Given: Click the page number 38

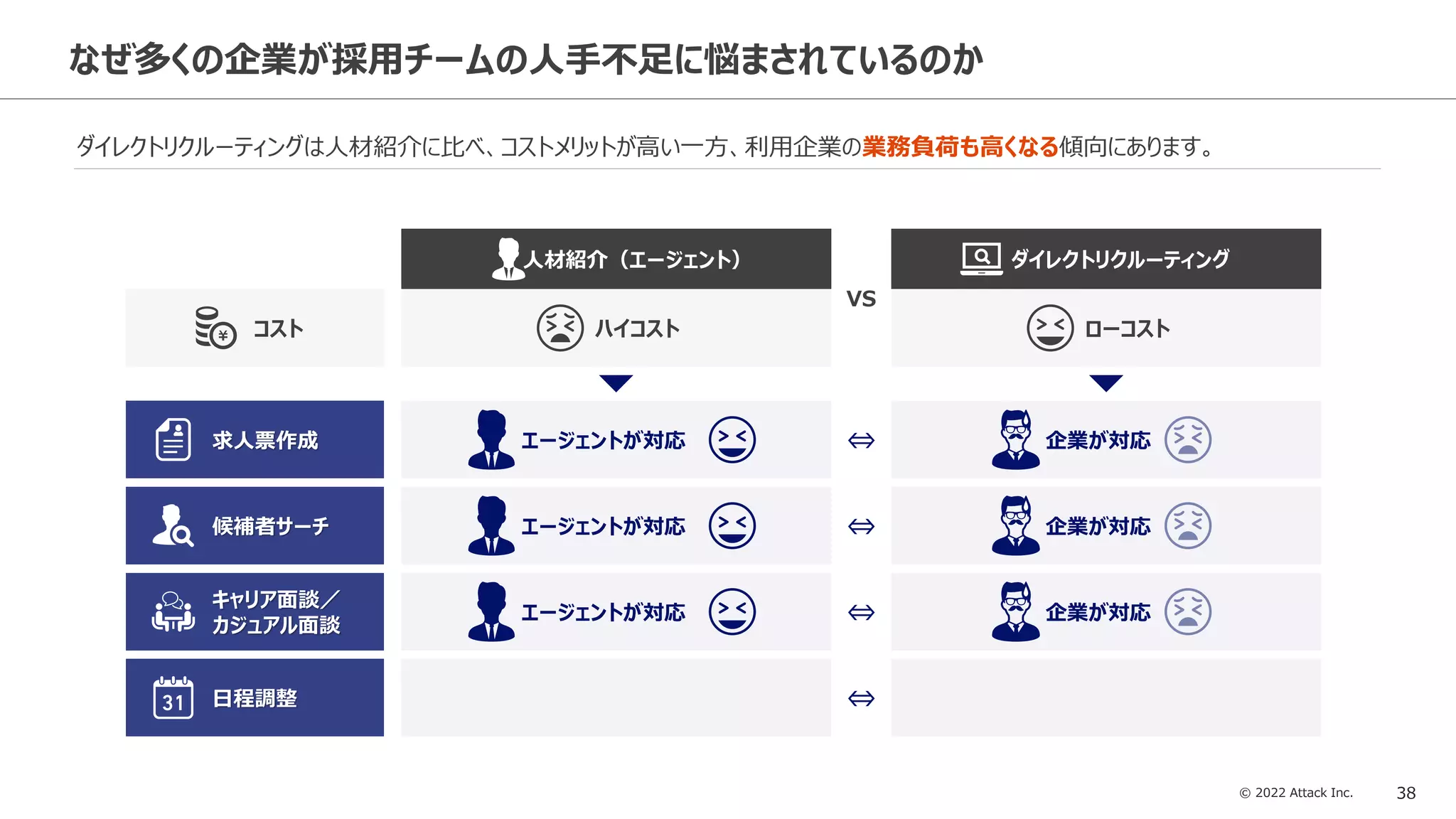Looking at the screenshot, I should (1406, 793).
